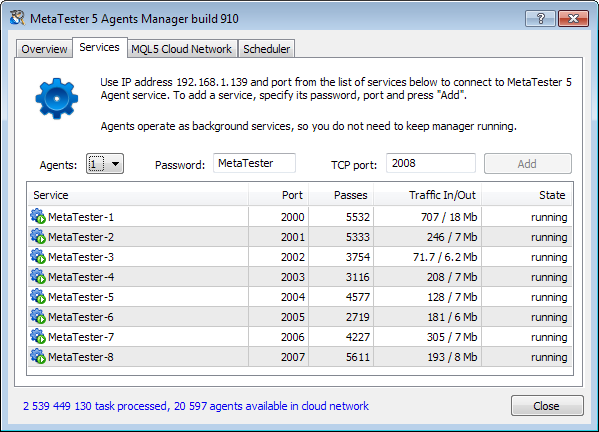Close the window with red X
Viewport: 599px width, 432px height.
click(x=573, y=18)
